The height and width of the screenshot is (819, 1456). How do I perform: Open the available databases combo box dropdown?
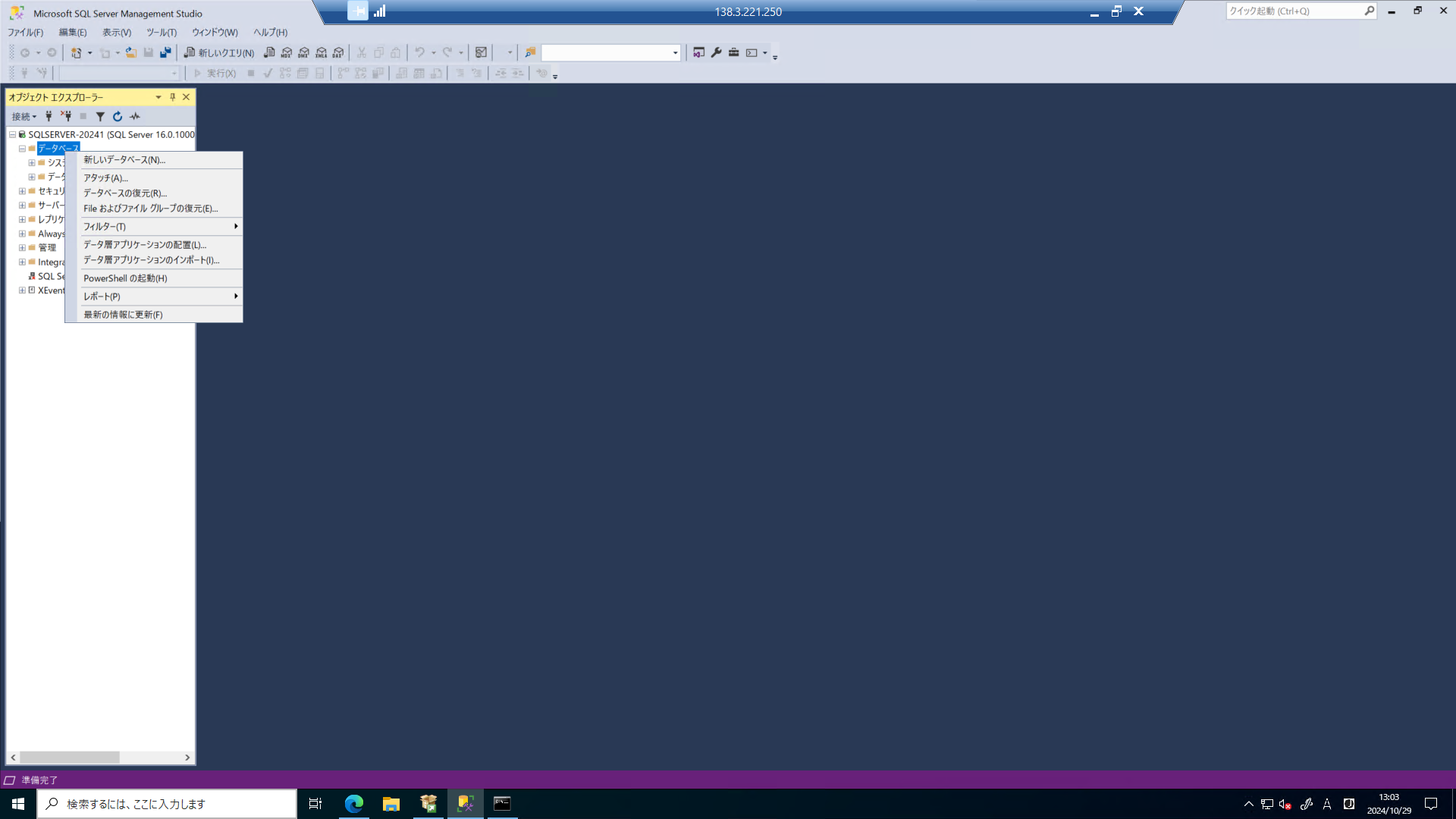pyautogui.click(x=674, y=52)
